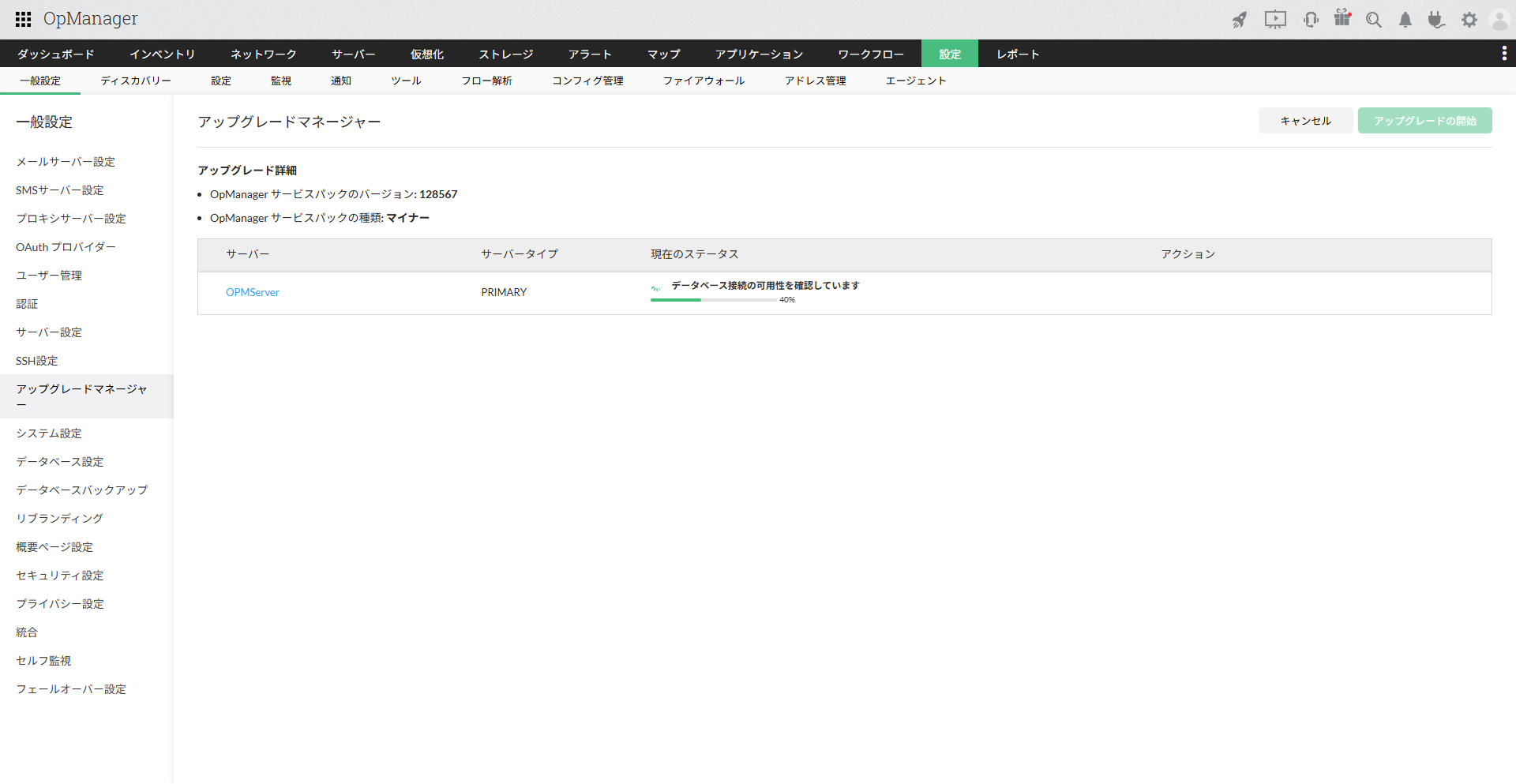This screenshot has height=784, width=1516.
Task: Click the rocket get-started icon
Action: pos(1240,20)
